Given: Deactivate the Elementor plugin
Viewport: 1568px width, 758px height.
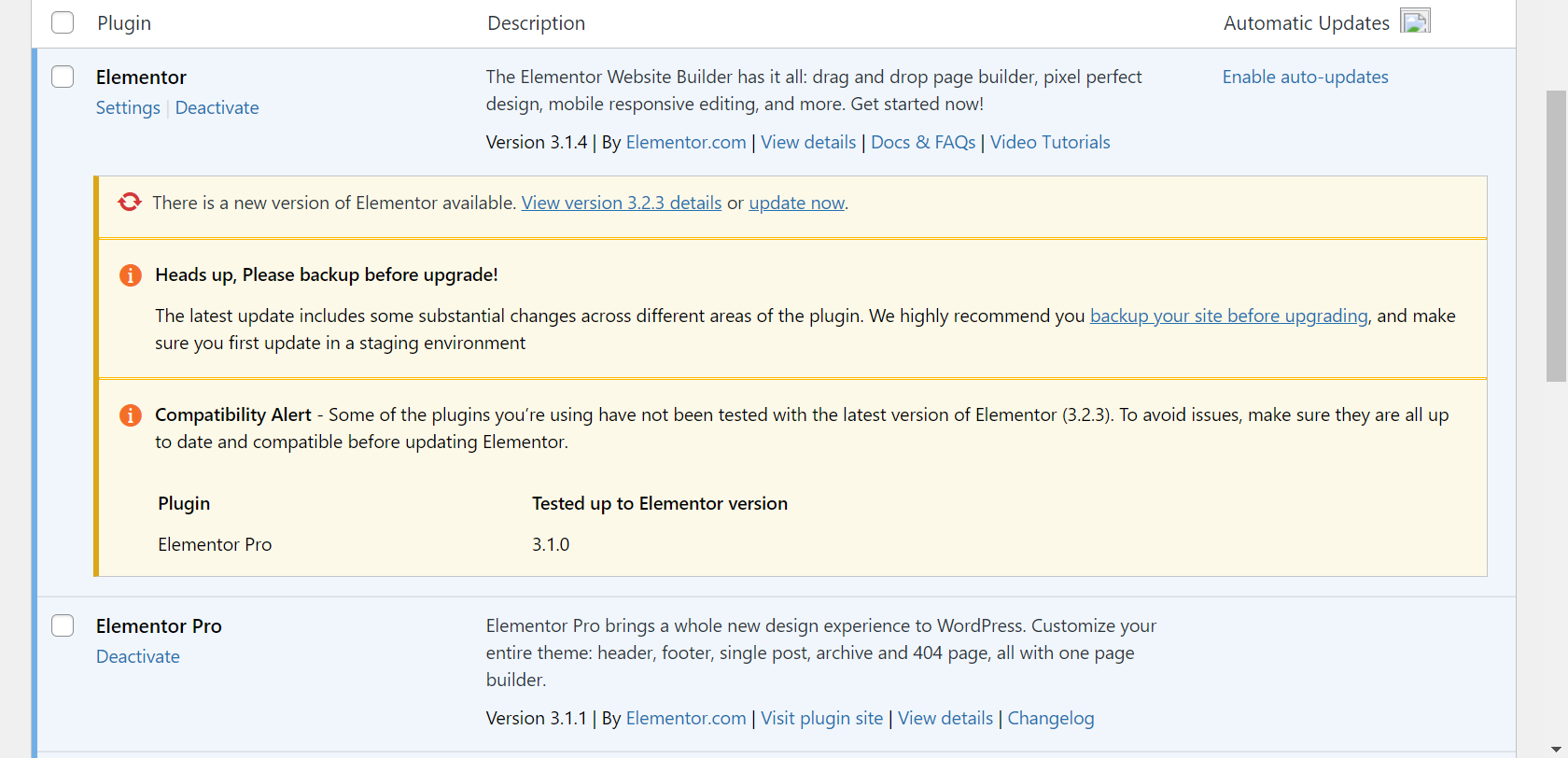Looking at the screenshot, I should (217, 107).
